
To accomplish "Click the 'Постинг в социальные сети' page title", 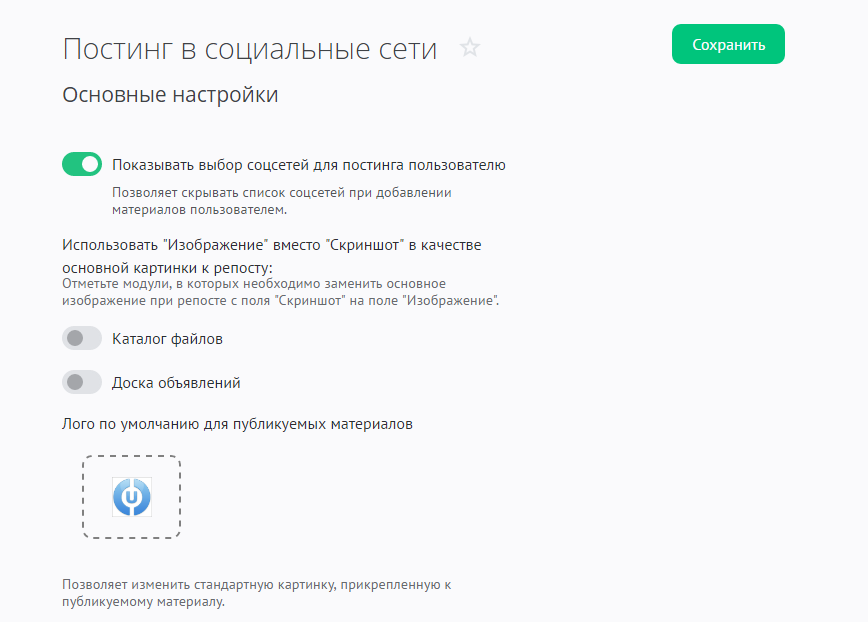I will click(x=250, y=48).
